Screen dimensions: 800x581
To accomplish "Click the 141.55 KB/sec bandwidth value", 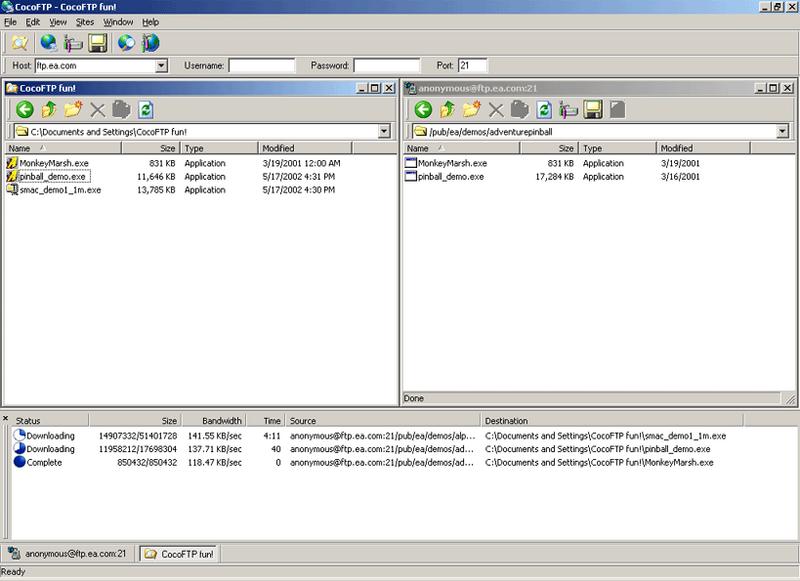I will pyautogui.click(x=214, y=436).
